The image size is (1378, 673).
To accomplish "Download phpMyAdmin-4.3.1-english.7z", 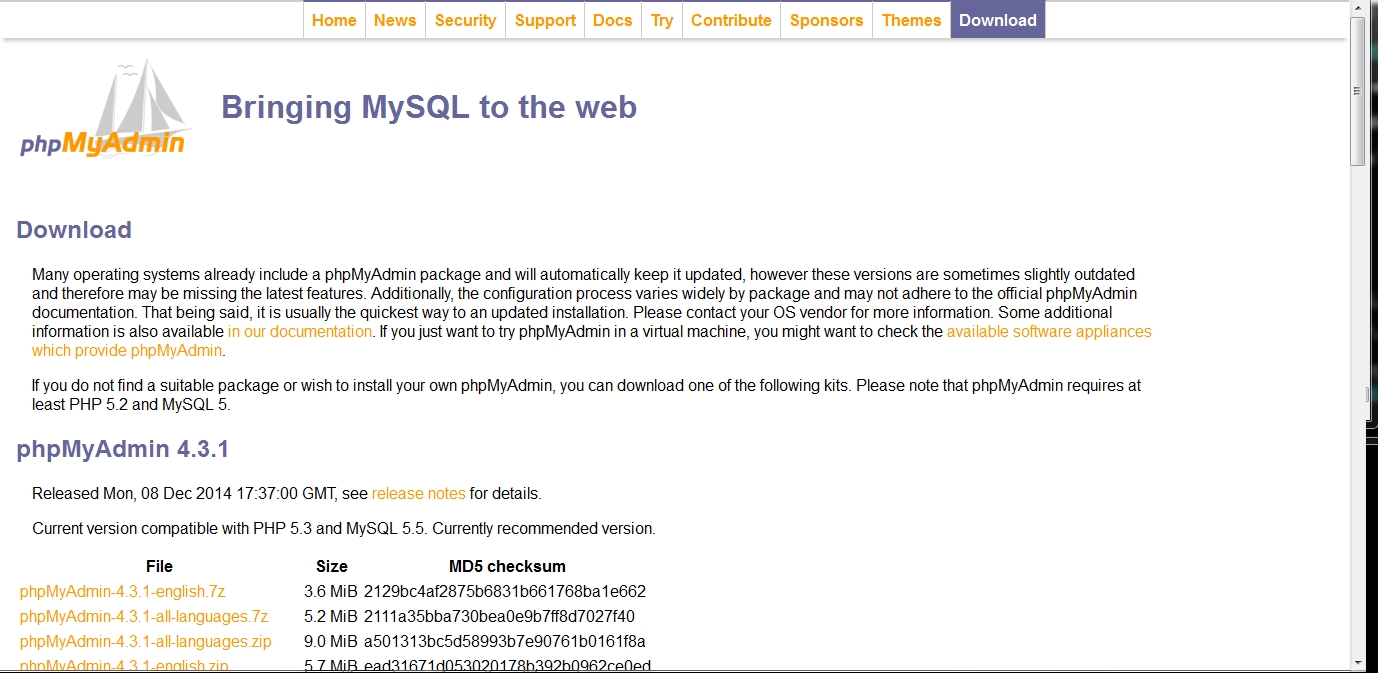I will click(x=122, y=592).
